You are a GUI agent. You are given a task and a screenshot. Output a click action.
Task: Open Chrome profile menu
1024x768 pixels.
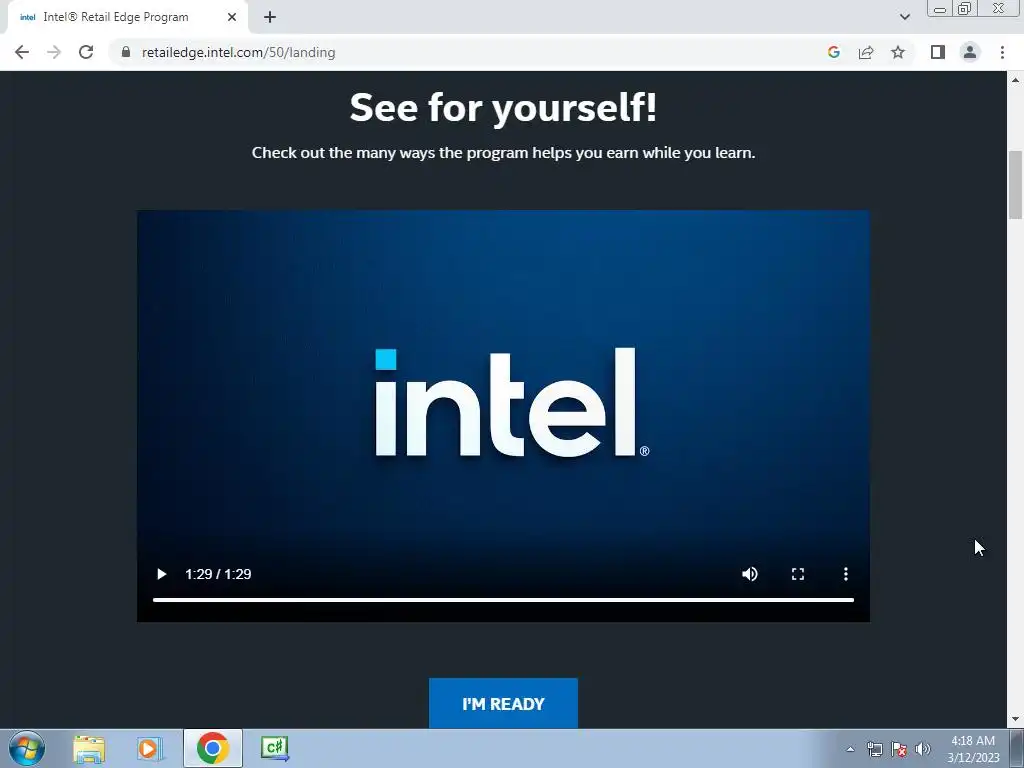[970, 52]
